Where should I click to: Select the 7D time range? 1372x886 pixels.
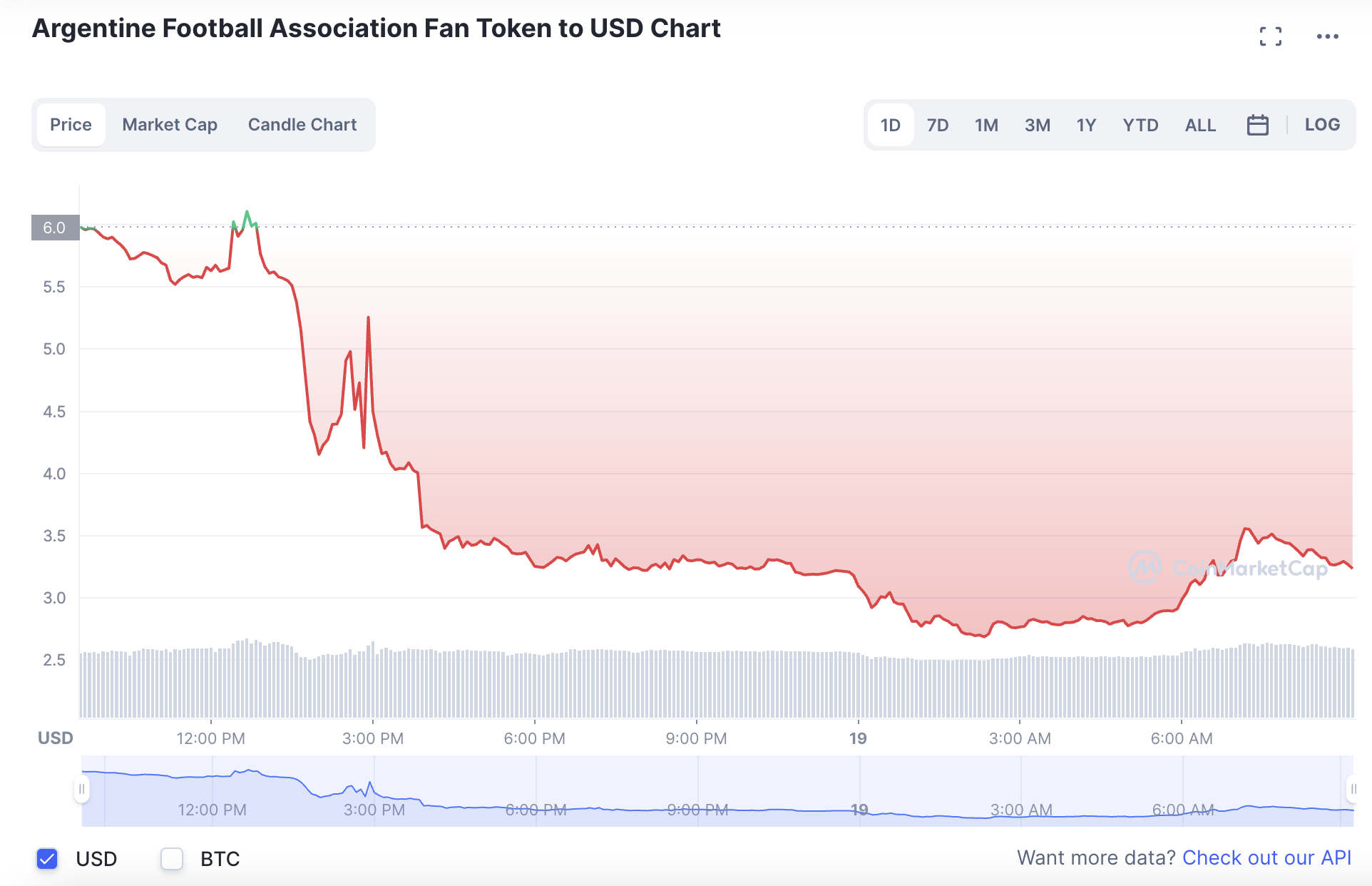938,125
